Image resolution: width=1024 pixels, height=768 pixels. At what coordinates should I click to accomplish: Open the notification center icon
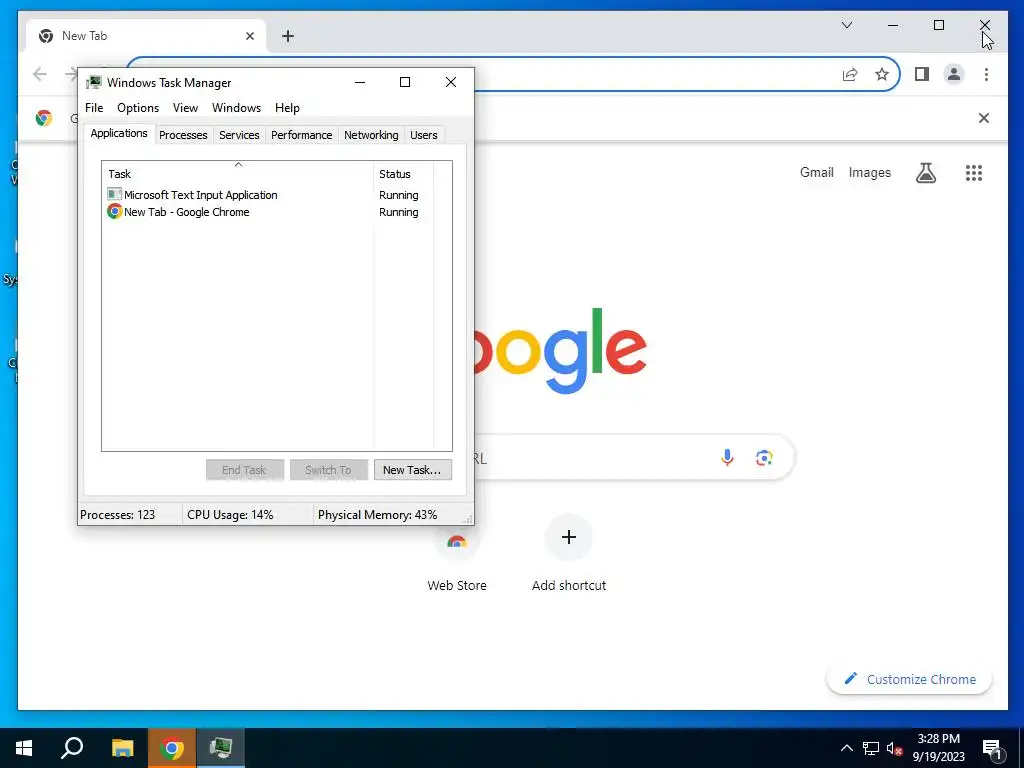point(992,750)
